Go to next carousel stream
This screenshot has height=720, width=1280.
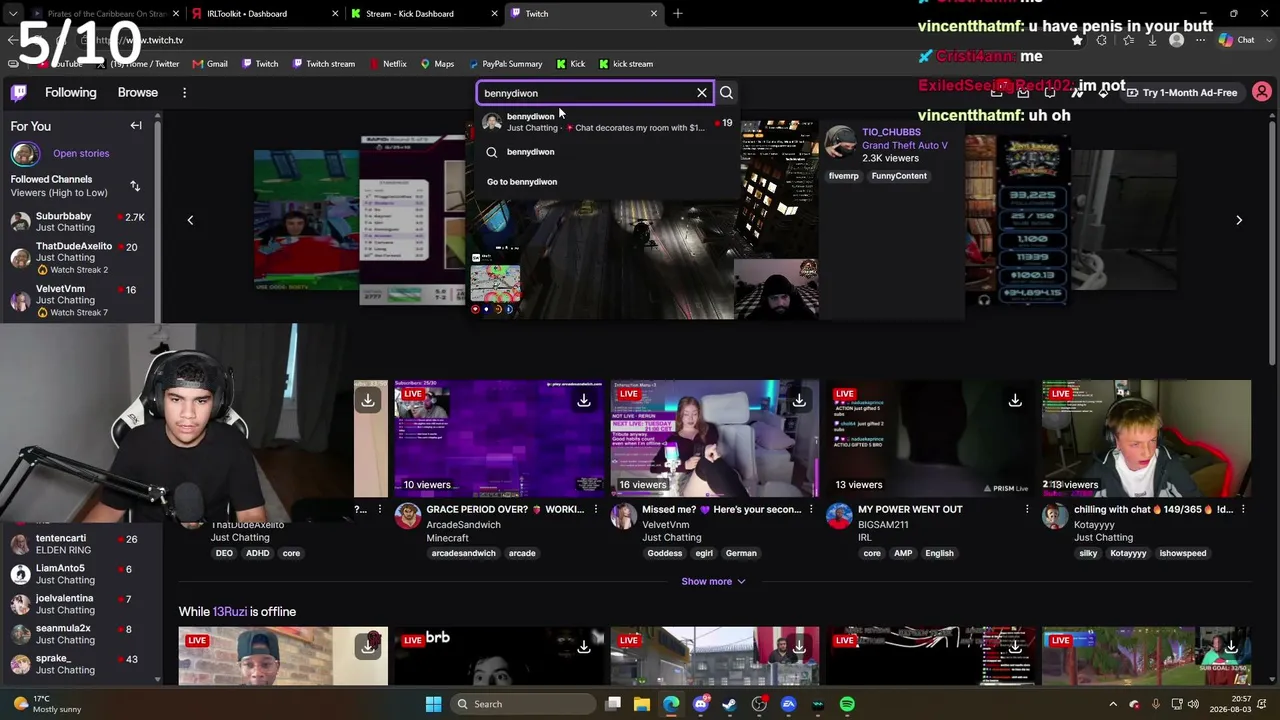click(1239, 220)
